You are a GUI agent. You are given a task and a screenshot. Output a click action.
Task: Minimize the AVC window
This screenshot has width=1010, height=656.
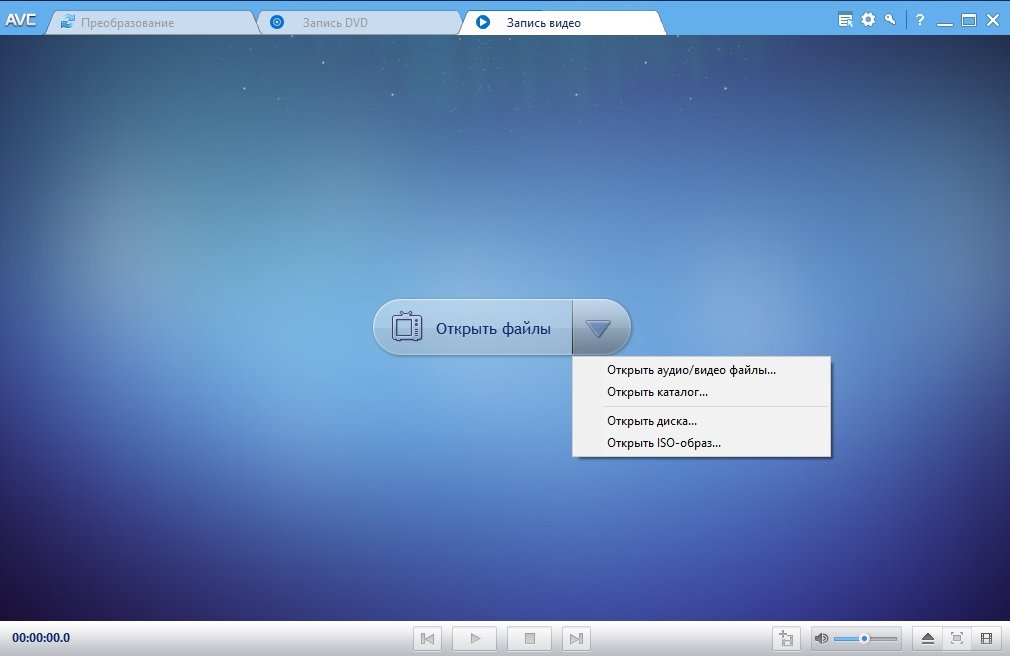(944, 24)
